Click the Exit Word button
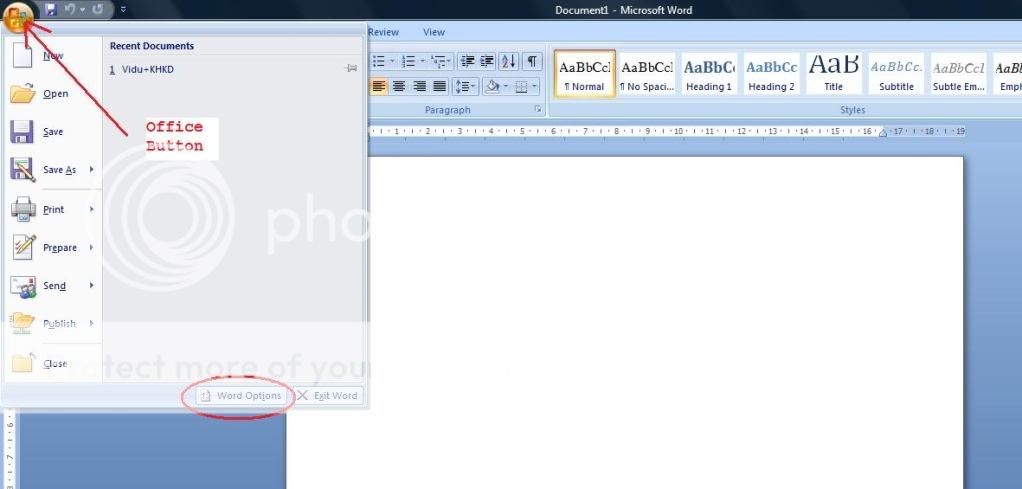 click(328, 396)
